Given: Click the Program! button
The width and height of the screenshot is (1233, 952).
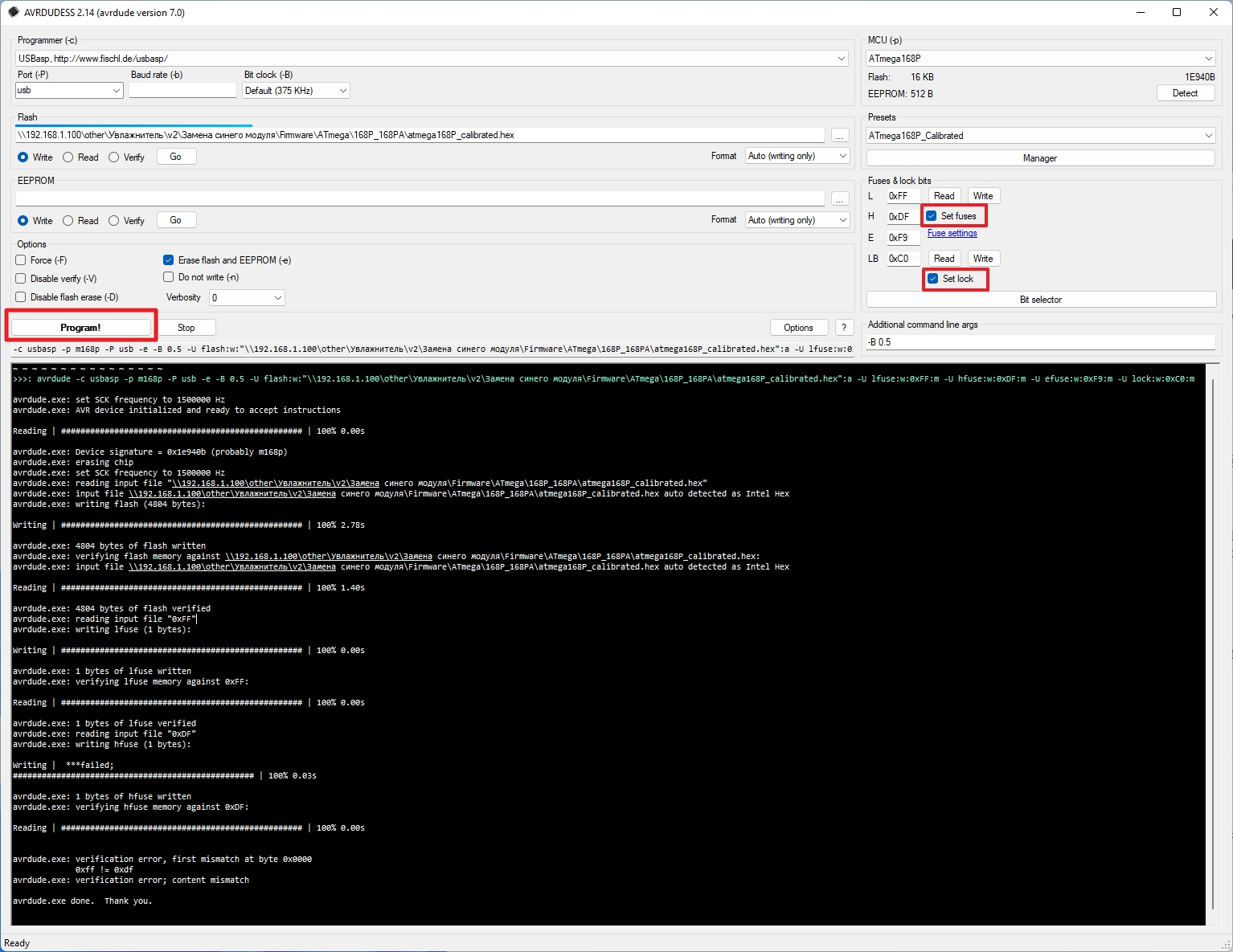Looking at the screenshot, I should [x=80, y=328].
